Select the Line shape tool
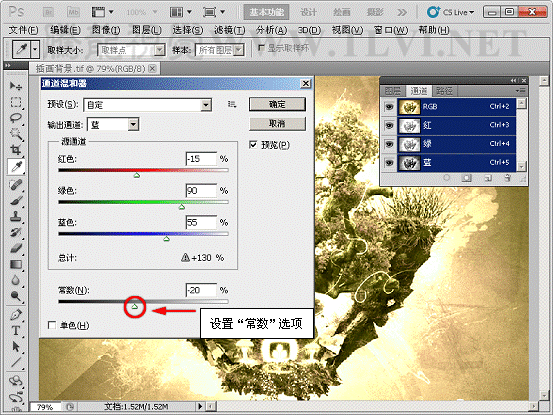Viewport: 553px width, 415px height. pyautogui.click(x=16, y=362)
